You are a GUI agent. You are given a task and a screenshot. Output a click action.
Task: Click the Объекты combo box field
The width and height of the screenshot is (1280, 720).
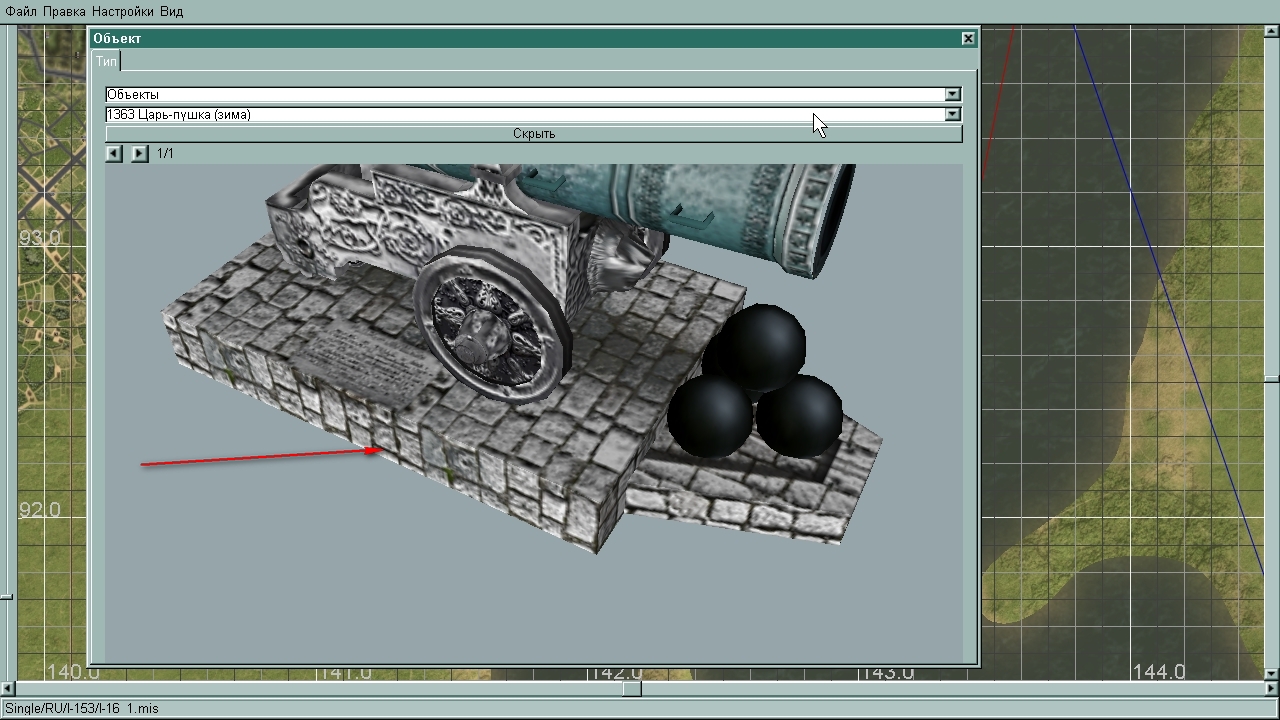[x=533, y=94]
